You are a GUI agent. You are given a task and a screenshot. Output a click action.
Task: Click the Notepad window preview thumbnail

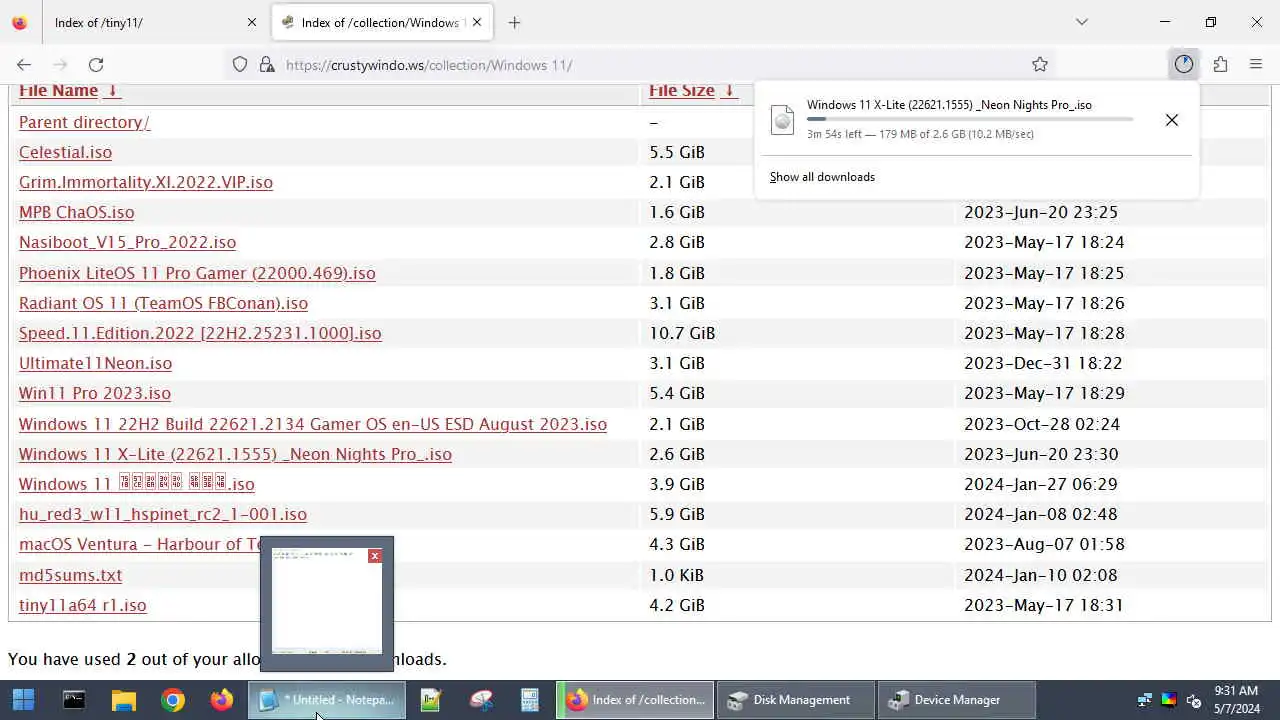point(327,602)
